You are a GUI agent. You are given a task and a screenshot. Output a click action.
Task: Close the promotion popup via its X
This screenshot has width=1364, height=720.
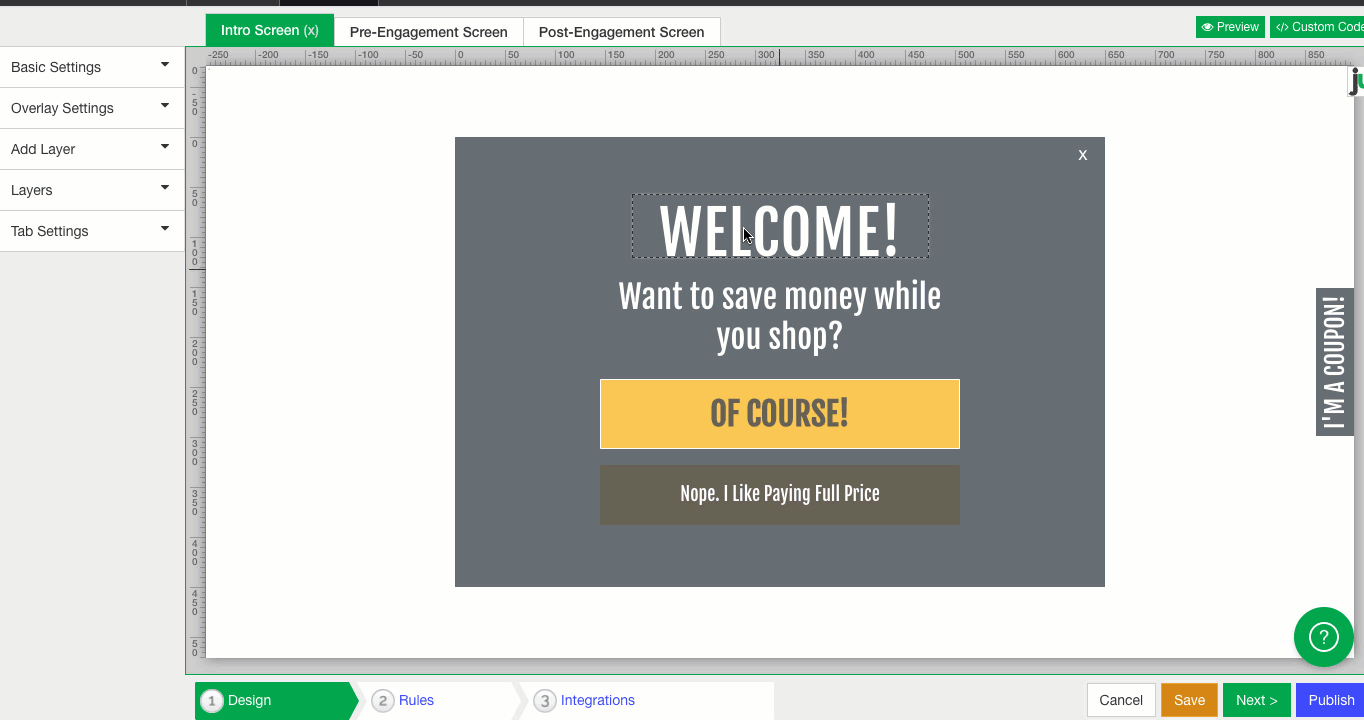pyautogui.click(x=1082, y=155)
